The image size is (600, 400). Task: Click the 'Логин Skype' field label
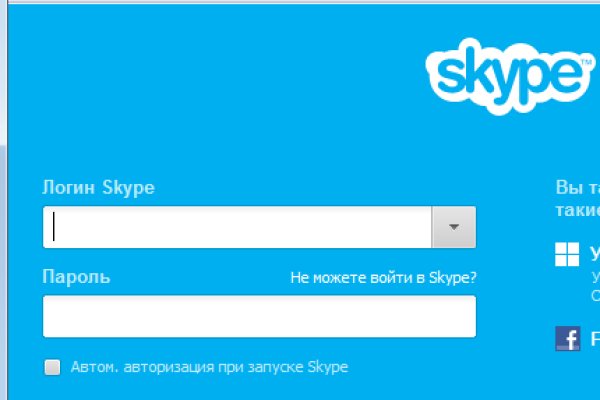click(98, 187)
